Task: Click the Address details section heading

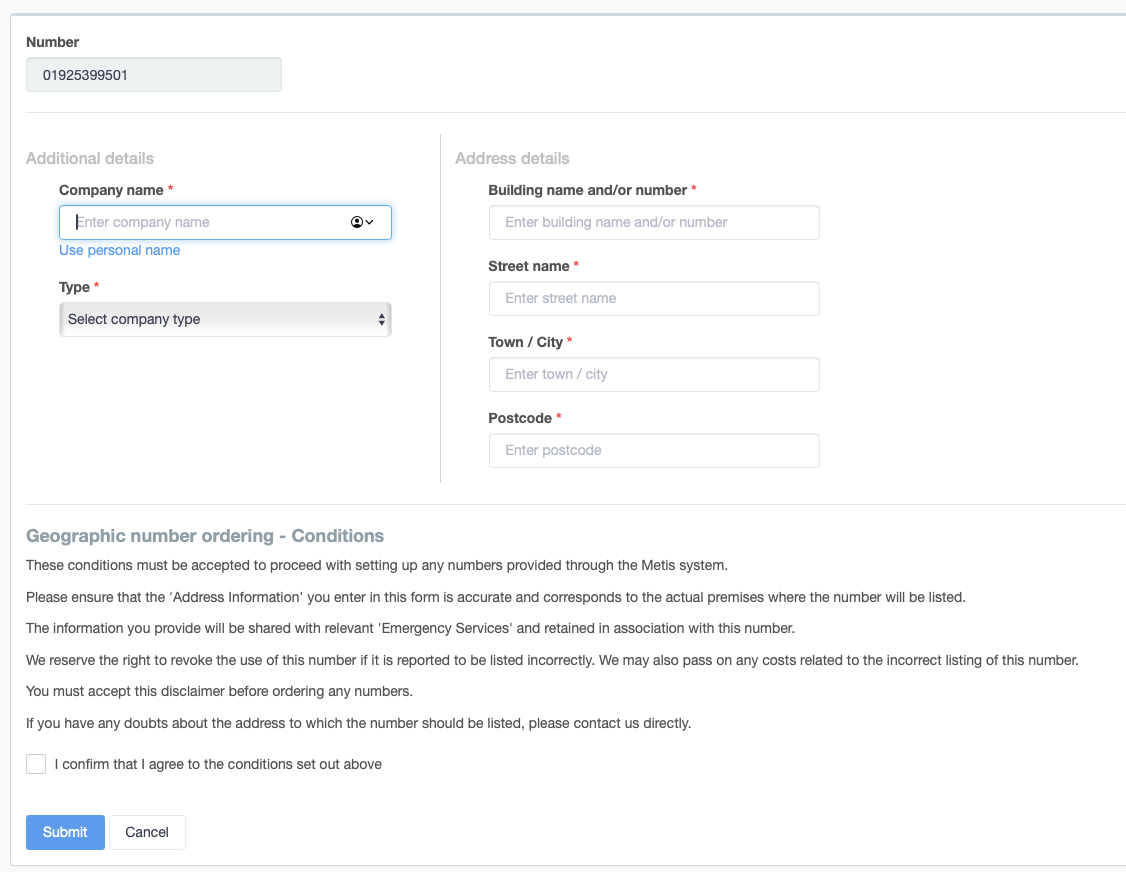Action: [x=512, y=158]
